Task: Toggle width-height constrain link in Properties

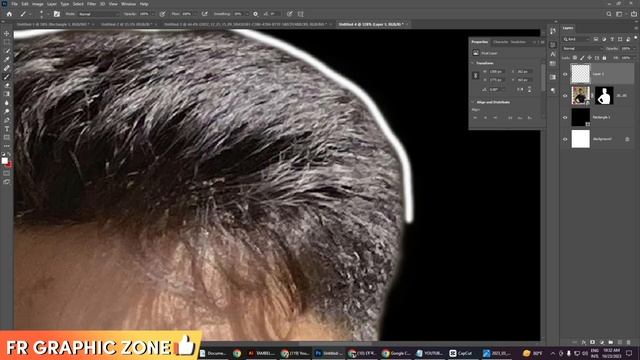Action: point(476,76)
